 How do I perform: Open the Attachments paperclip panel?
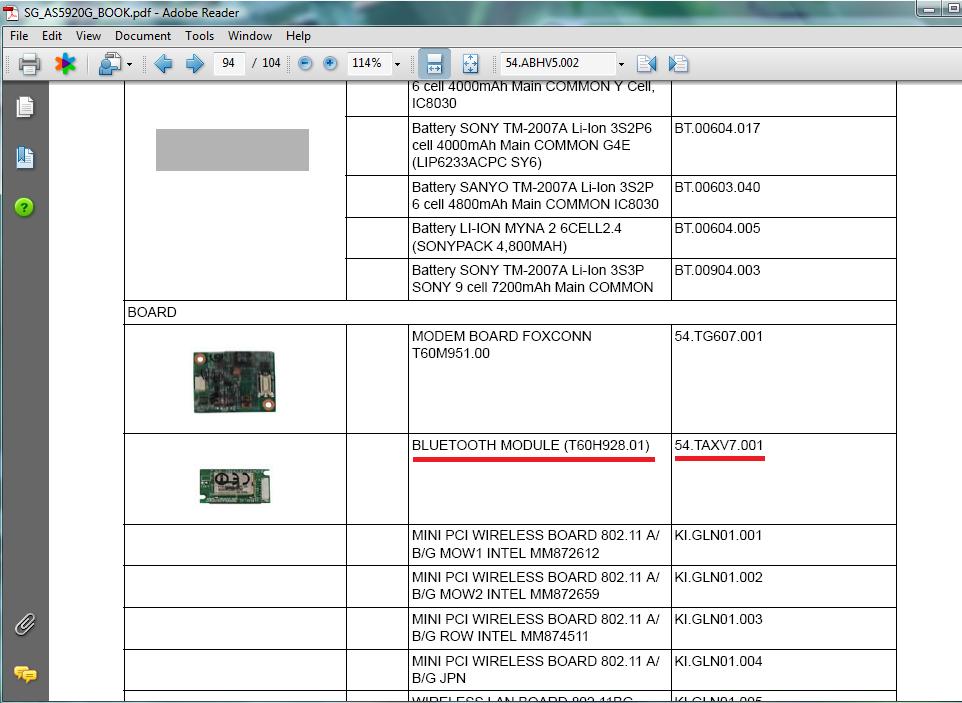point(25,624)
